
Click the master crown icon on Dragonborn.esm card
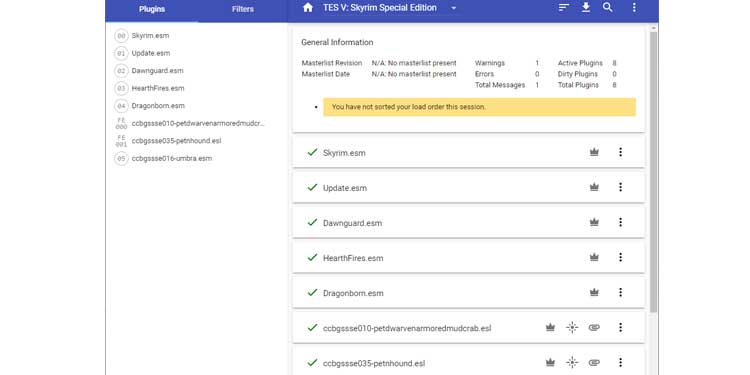594,292
